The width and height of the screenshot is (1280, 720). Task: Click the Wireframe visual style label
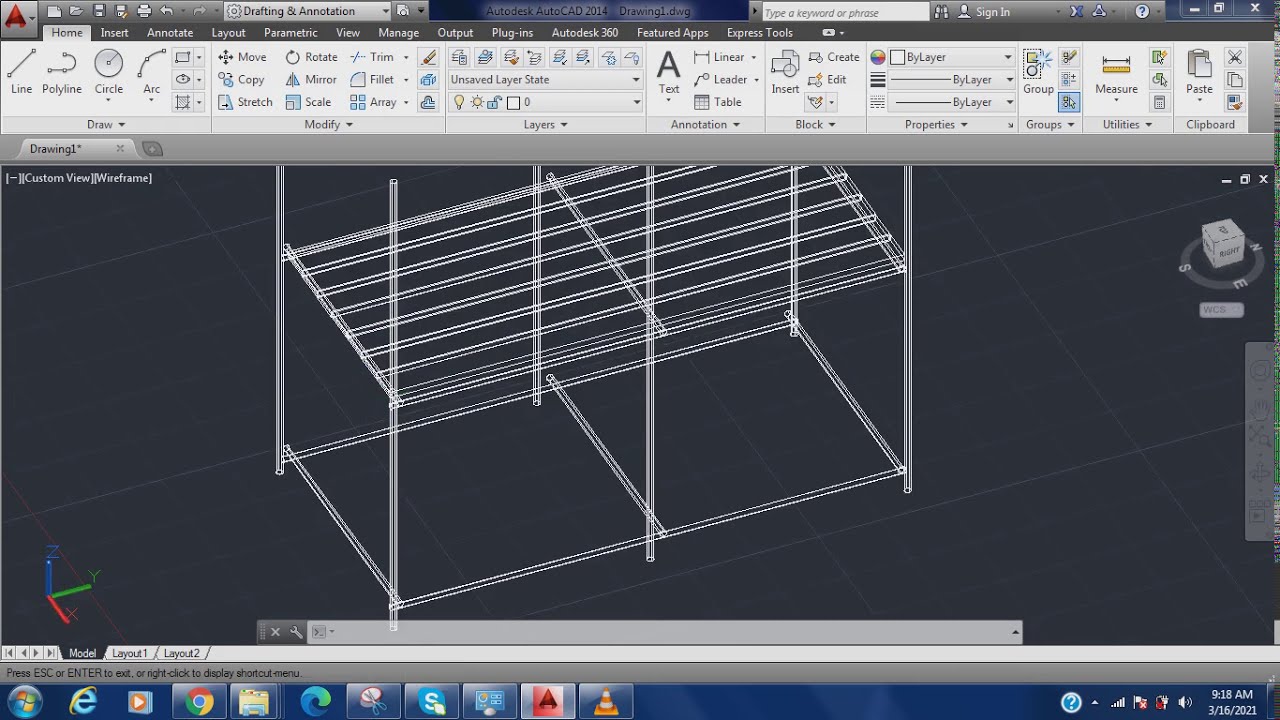coord(123,178)
